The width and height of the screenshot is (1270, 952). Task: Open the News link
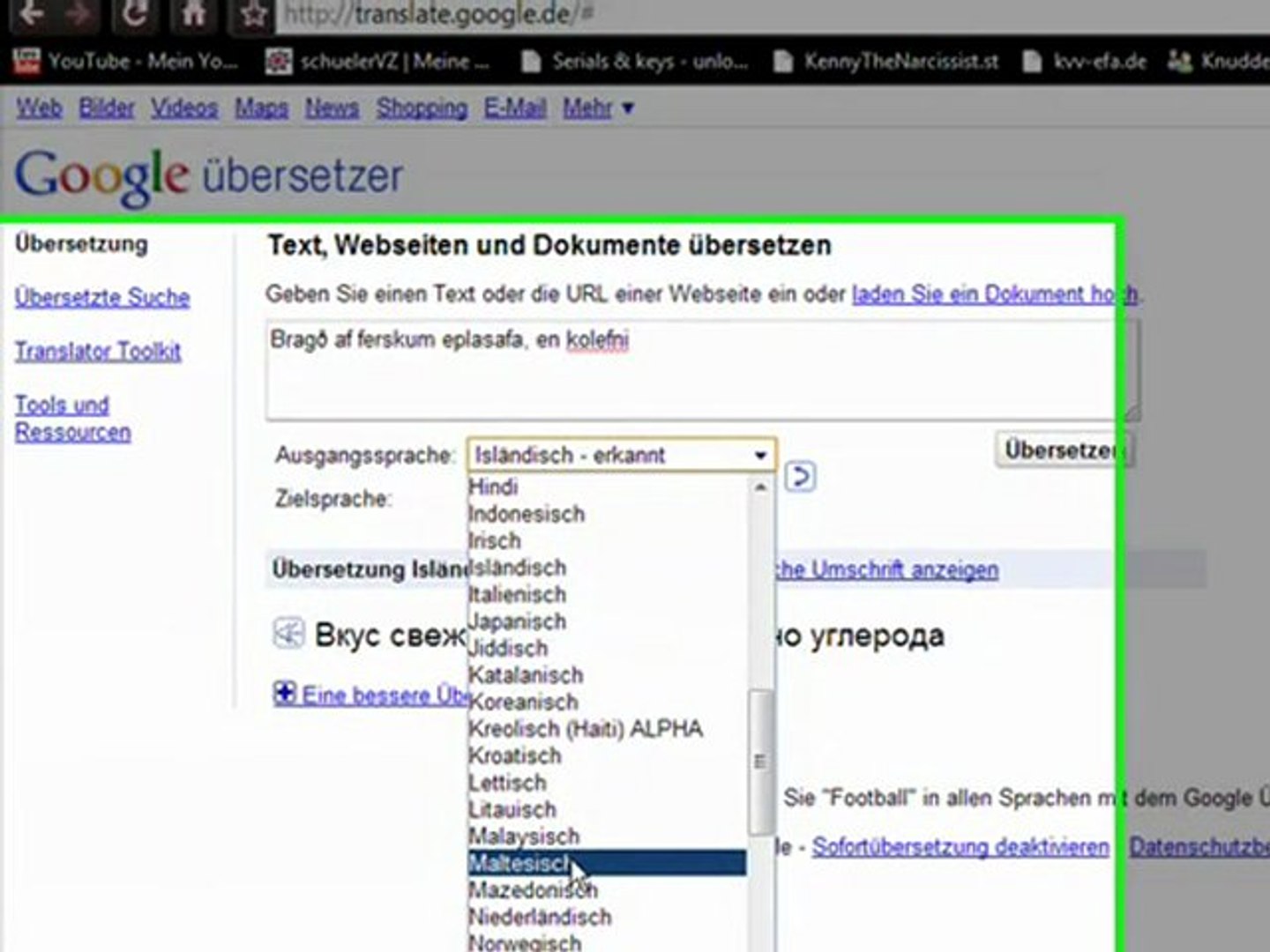coord(332,108)
